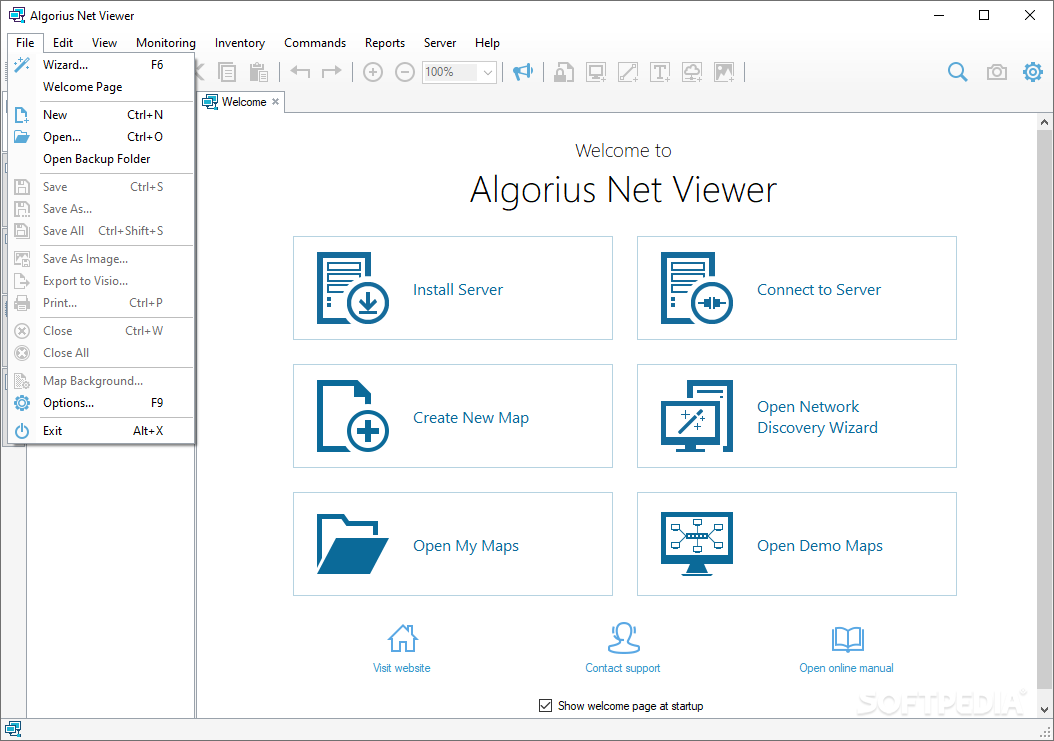Click the Network Discovery Wizard wand icon
The width and height of the screenshot is (1054, 741).
(696, 416)
